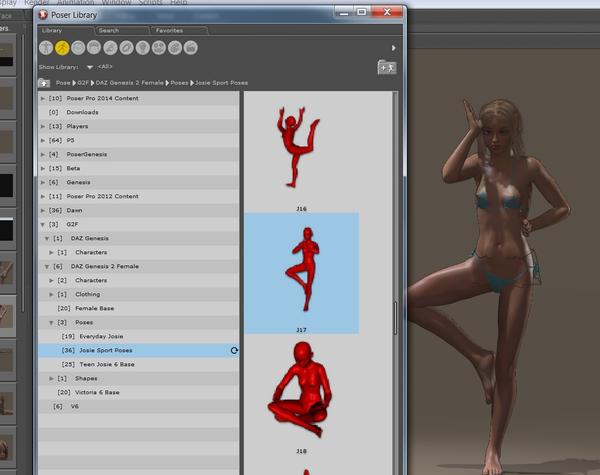
Task: Refresh the Josie Sport Poses folder
Action: (x=234, y=351)
